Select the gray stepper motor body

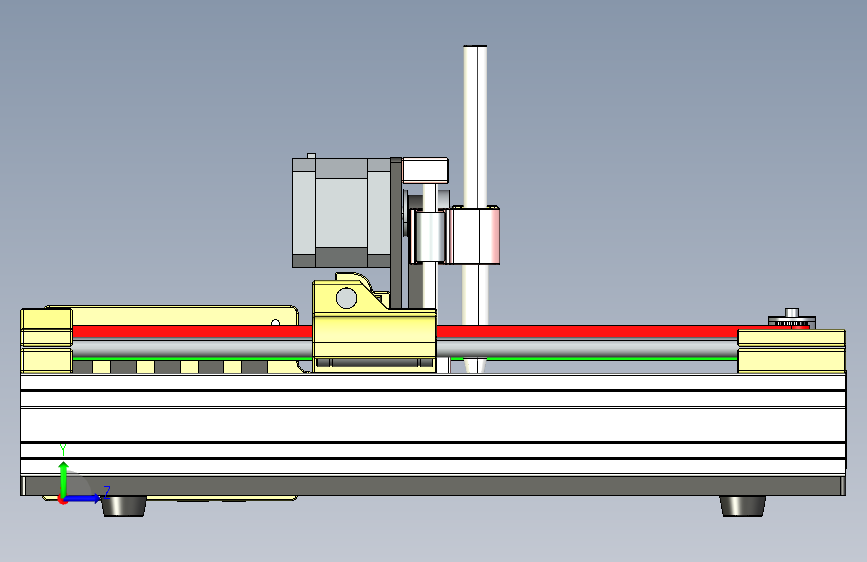click(341, 213)
